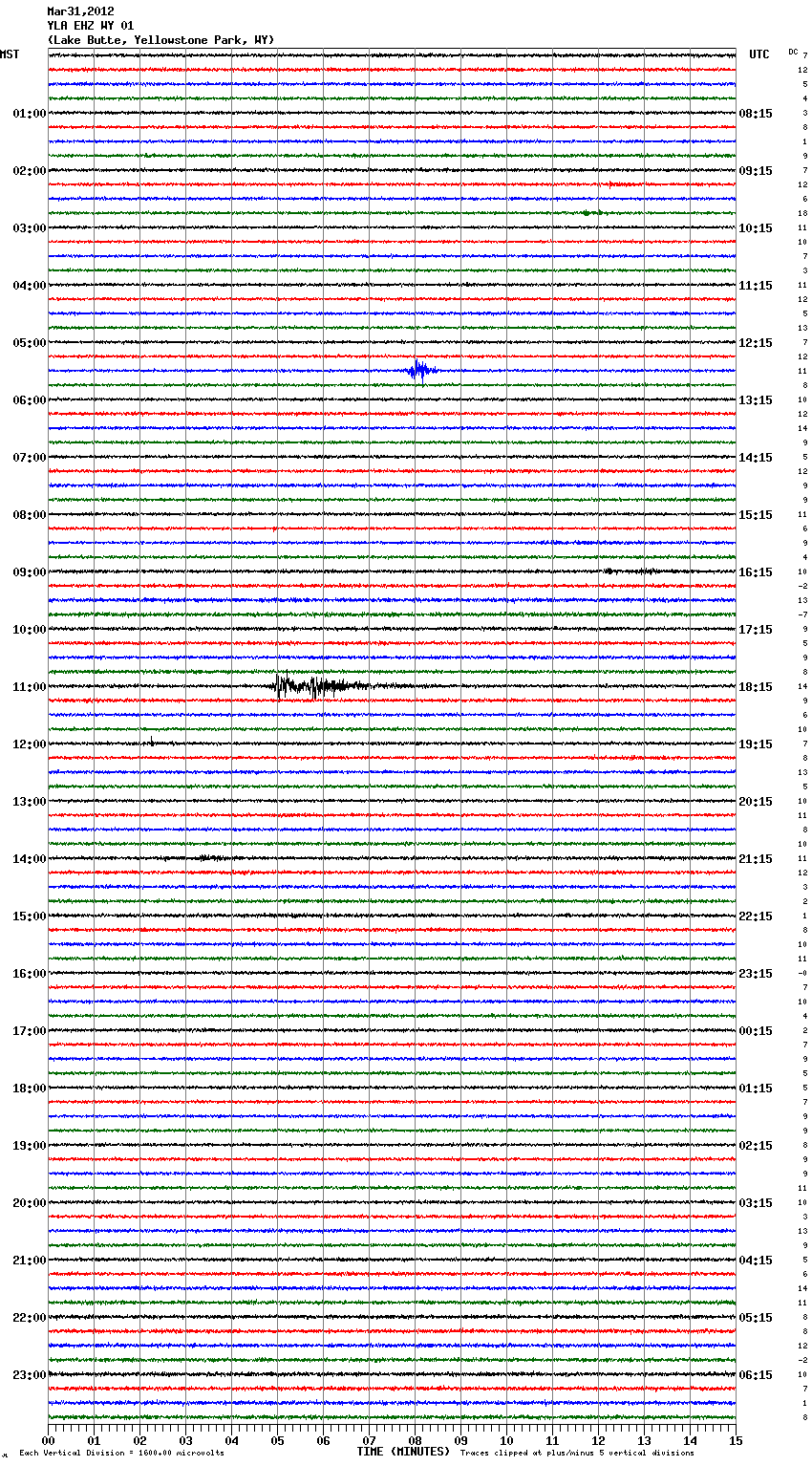Select the station code YLA EHZ WY 01
This screenshot has width=812, height=1466.
pos(91,26)
